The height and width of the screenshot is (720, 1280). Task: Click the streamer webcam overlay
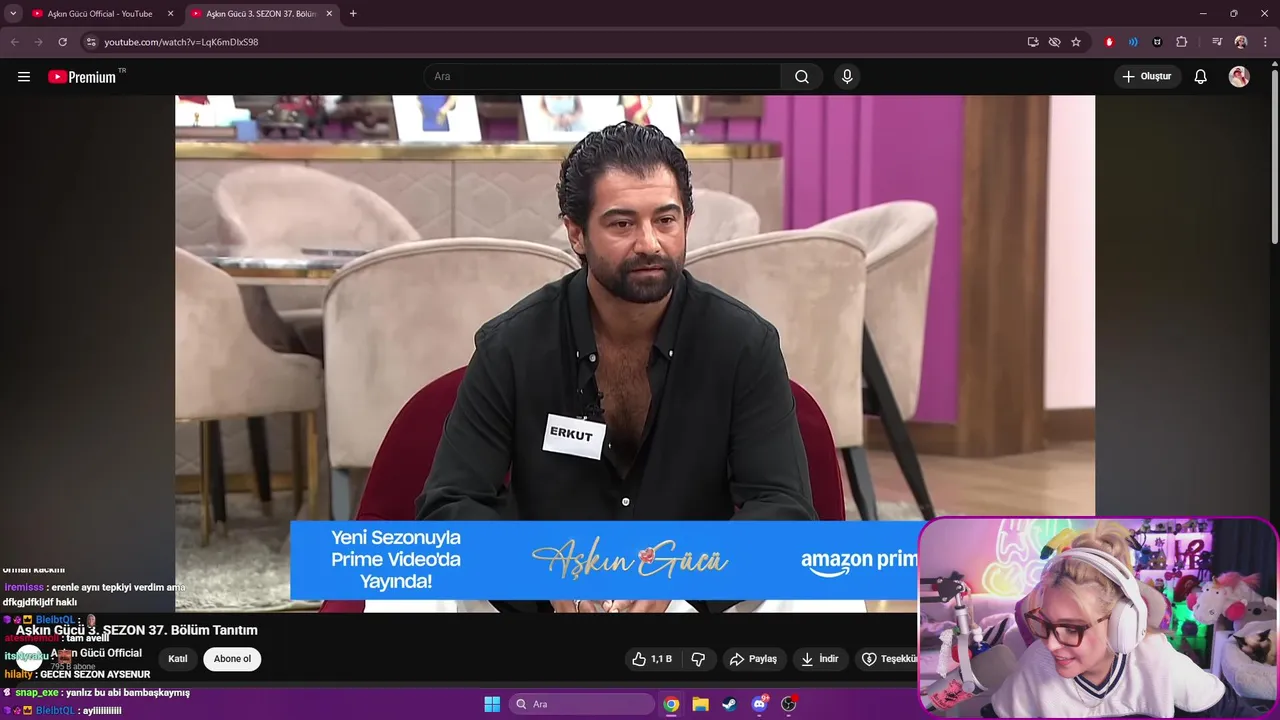click(x=1098, y=617)
